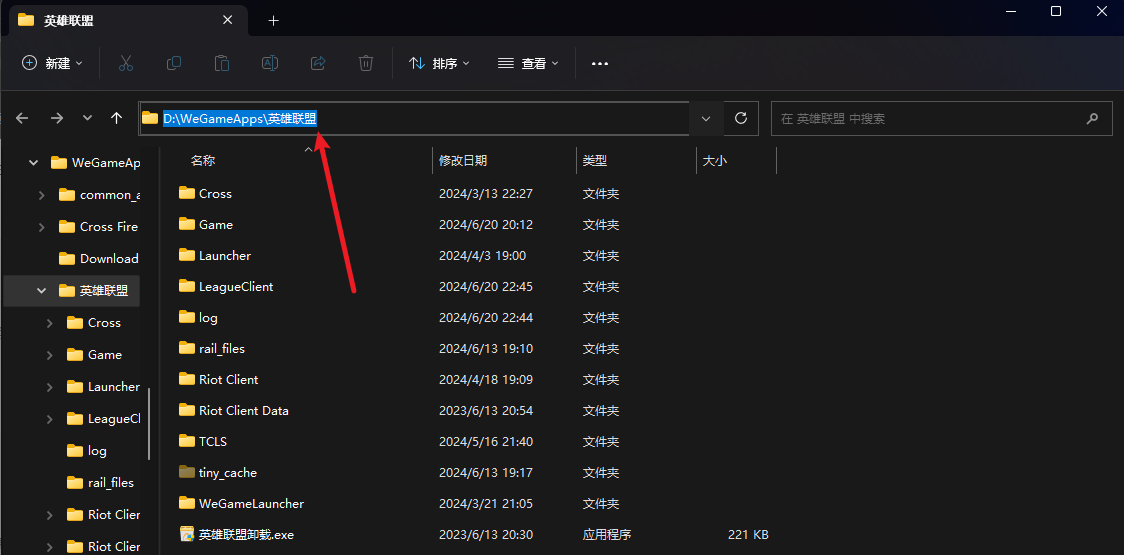Click the Copy icon in toolbar

(x=173, y=63)
